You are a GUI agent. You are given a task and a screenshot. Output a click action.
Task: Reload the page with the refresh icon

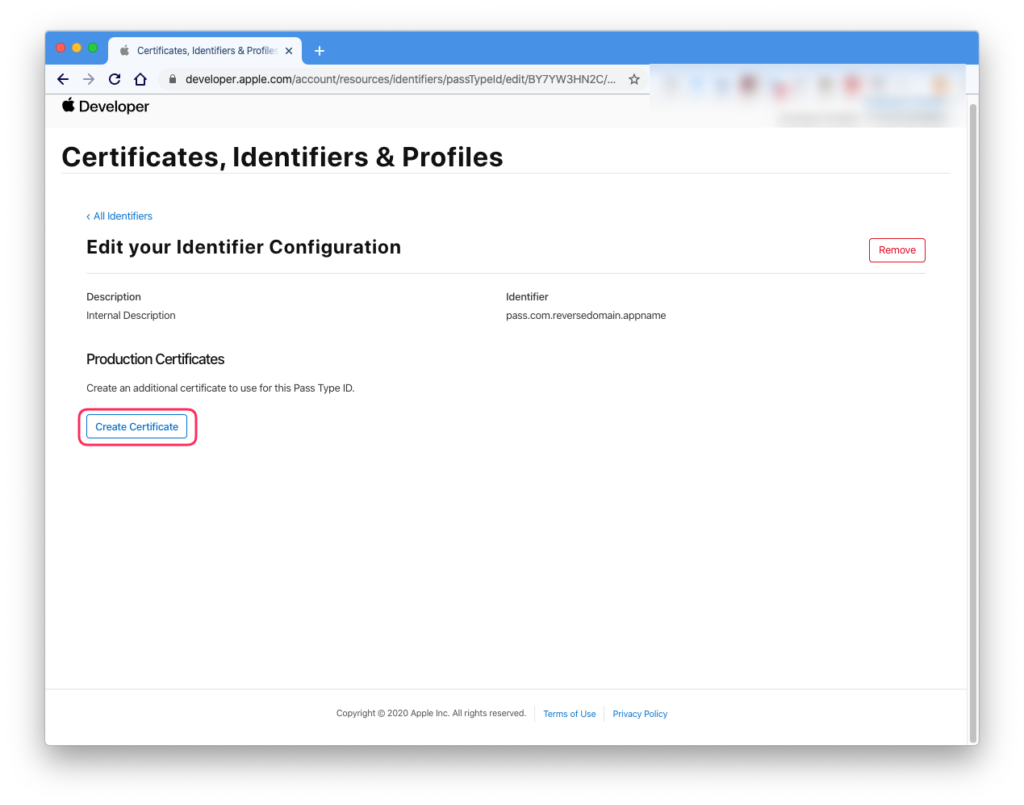[x=114, y=79]
